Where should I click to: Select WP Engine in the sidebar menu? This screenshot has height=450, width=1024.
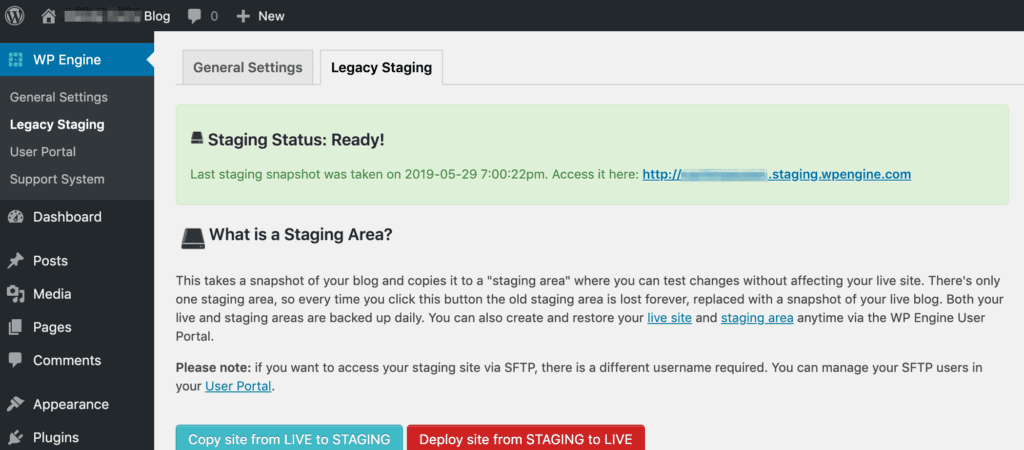[x=77, y=60]
